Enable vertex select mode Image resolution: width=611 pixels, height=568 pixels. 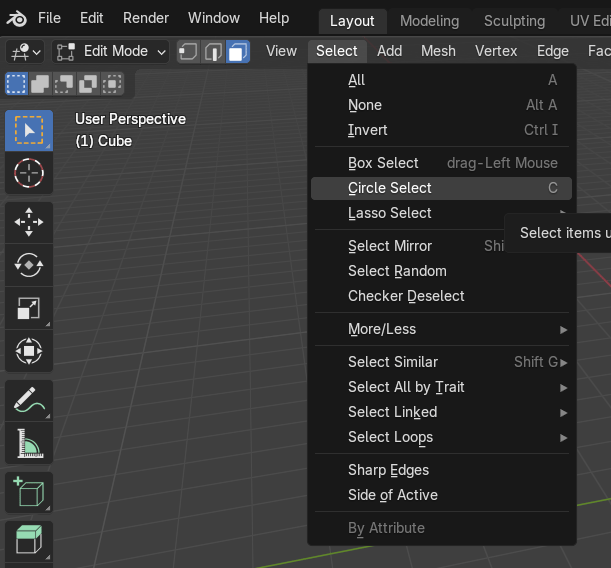click(x=188, y=51)
